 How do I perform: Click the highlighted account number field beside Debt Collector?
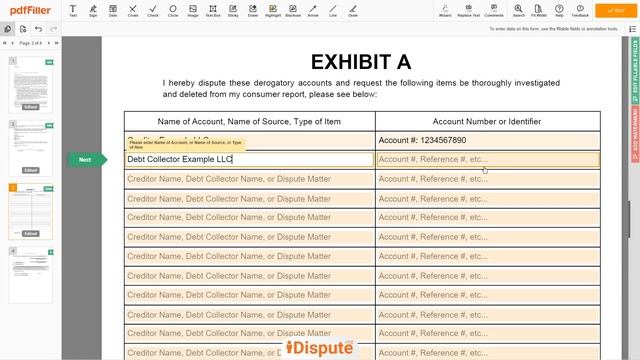(x=488, y=159)
